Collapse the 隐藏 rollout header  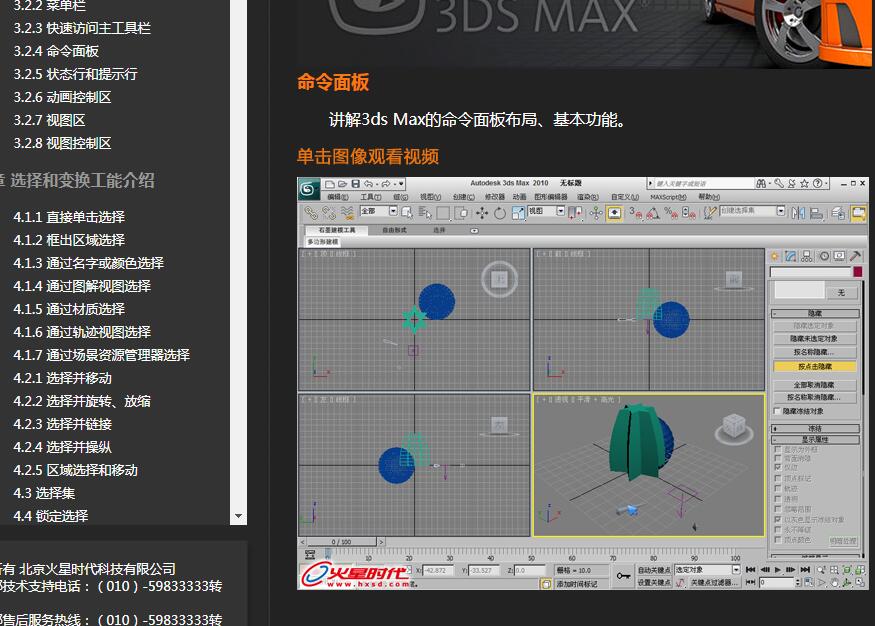[x=815, y=313]
